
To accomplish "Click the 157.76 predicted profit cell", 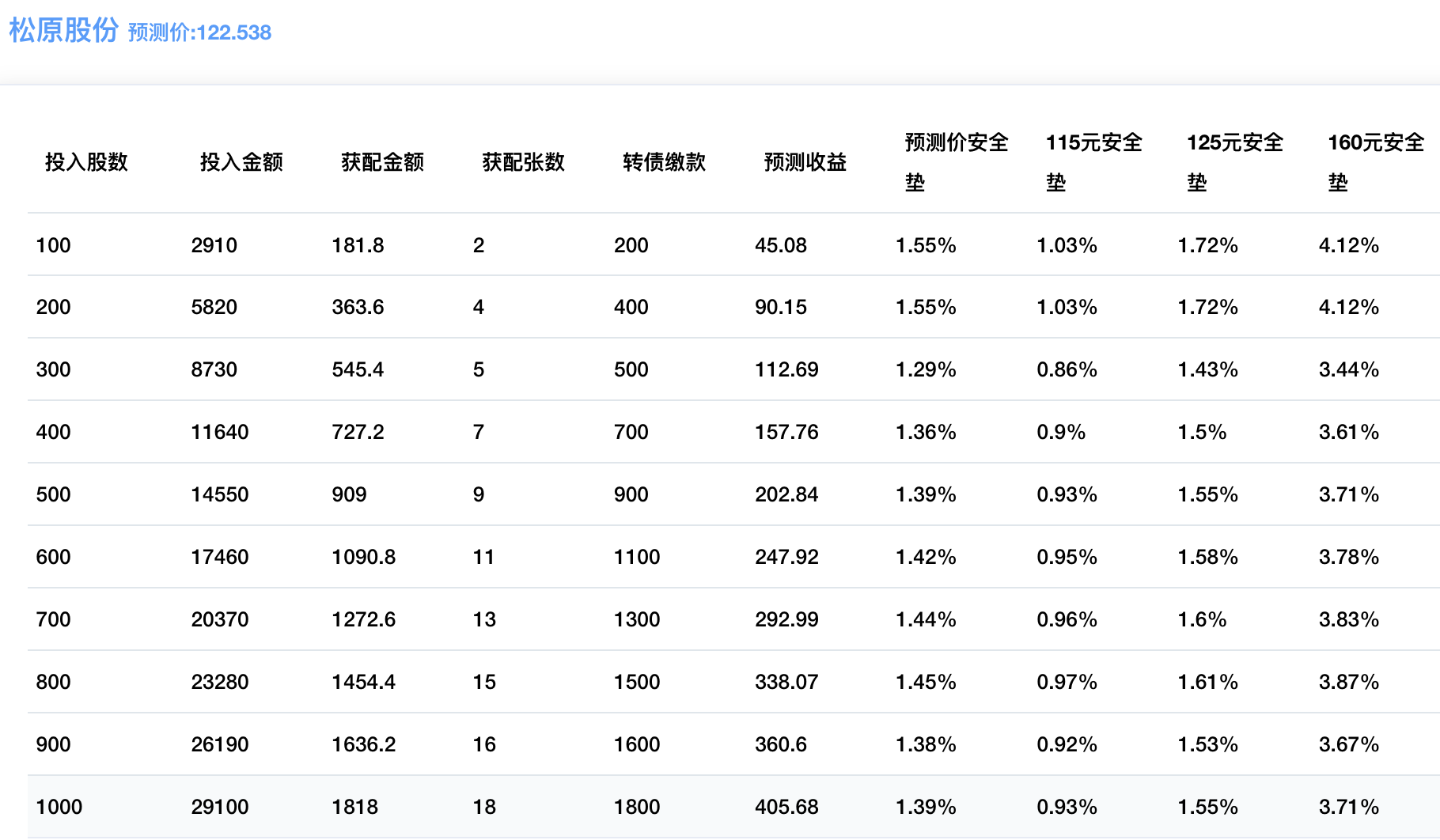I will pyautogui.click(x=786, y=432).
